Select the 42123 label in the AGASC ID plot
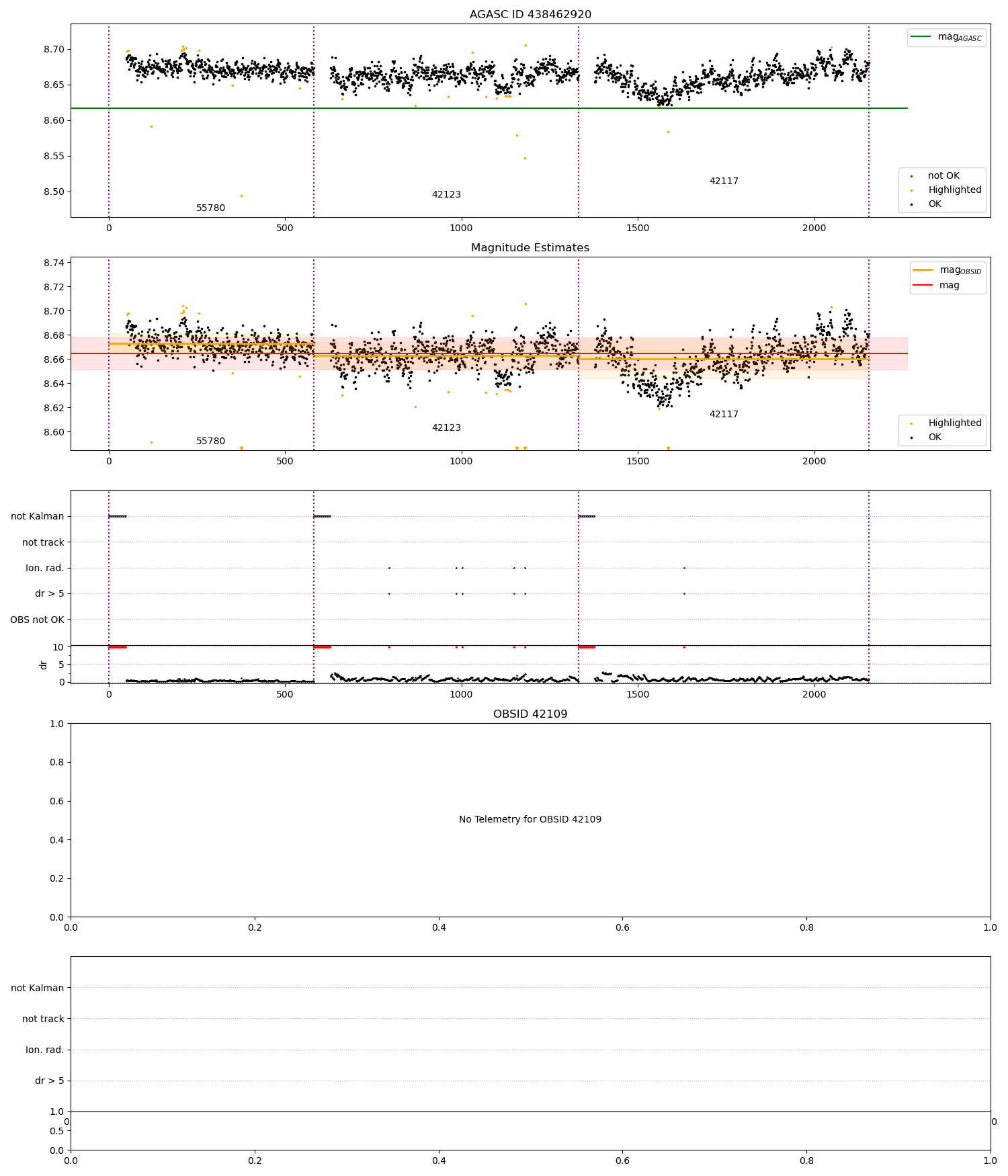Image resolution: width=1008 pixels, height=1176 pixels. click(446, 195)
